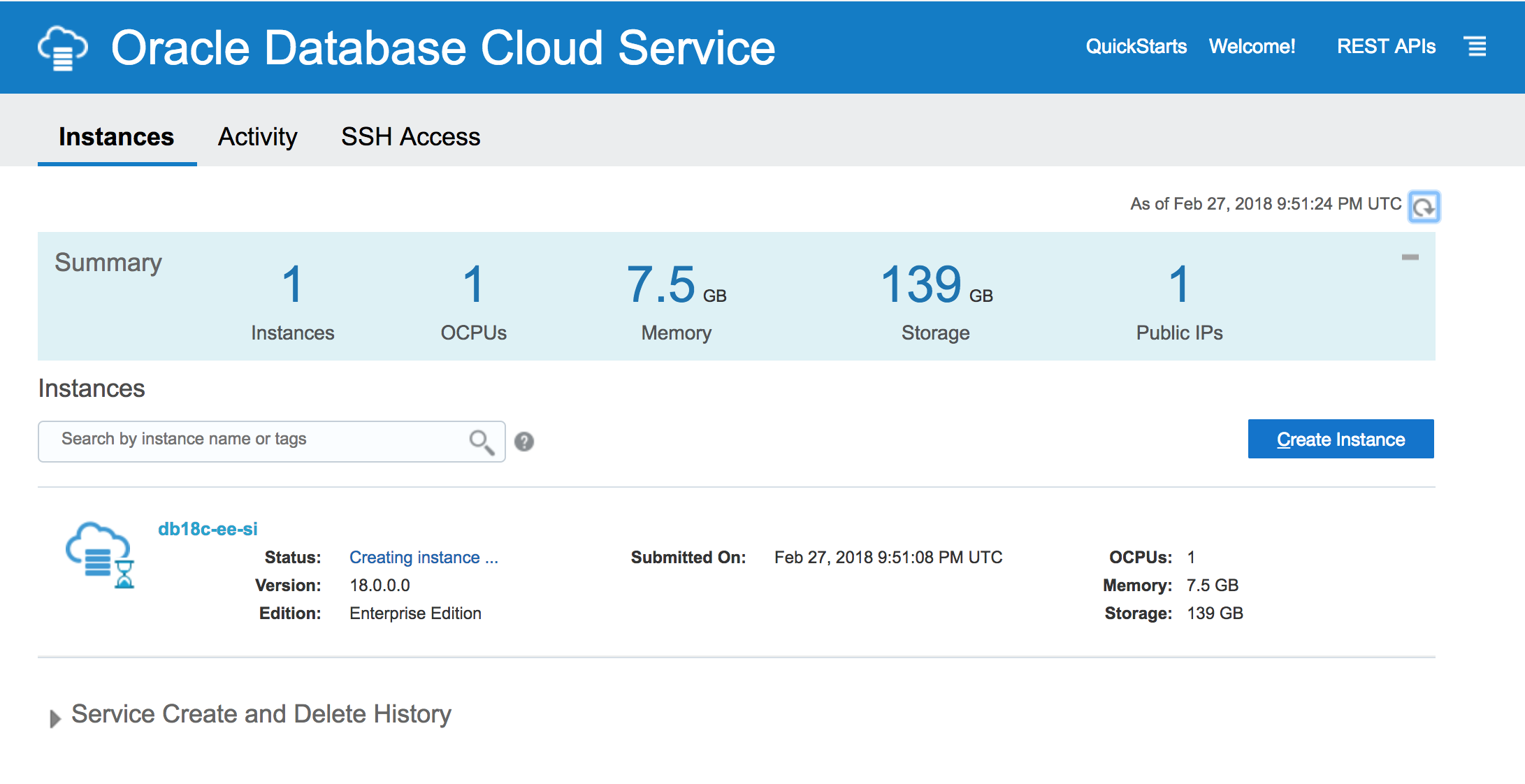
Task: Open the SSH Access tab
Action: point(410,136)
